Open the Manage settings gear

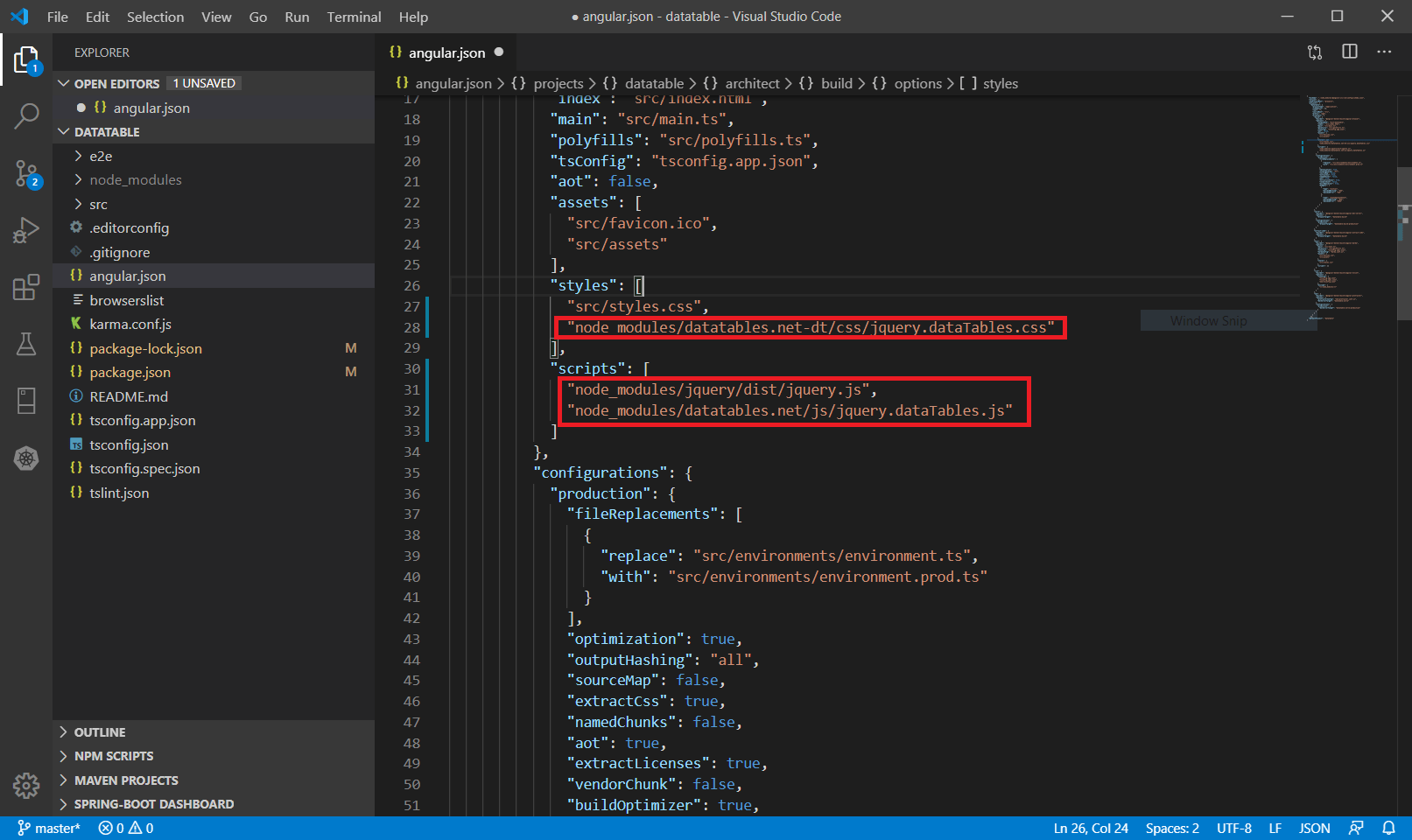pyautogui.click(x=26, y=786)
